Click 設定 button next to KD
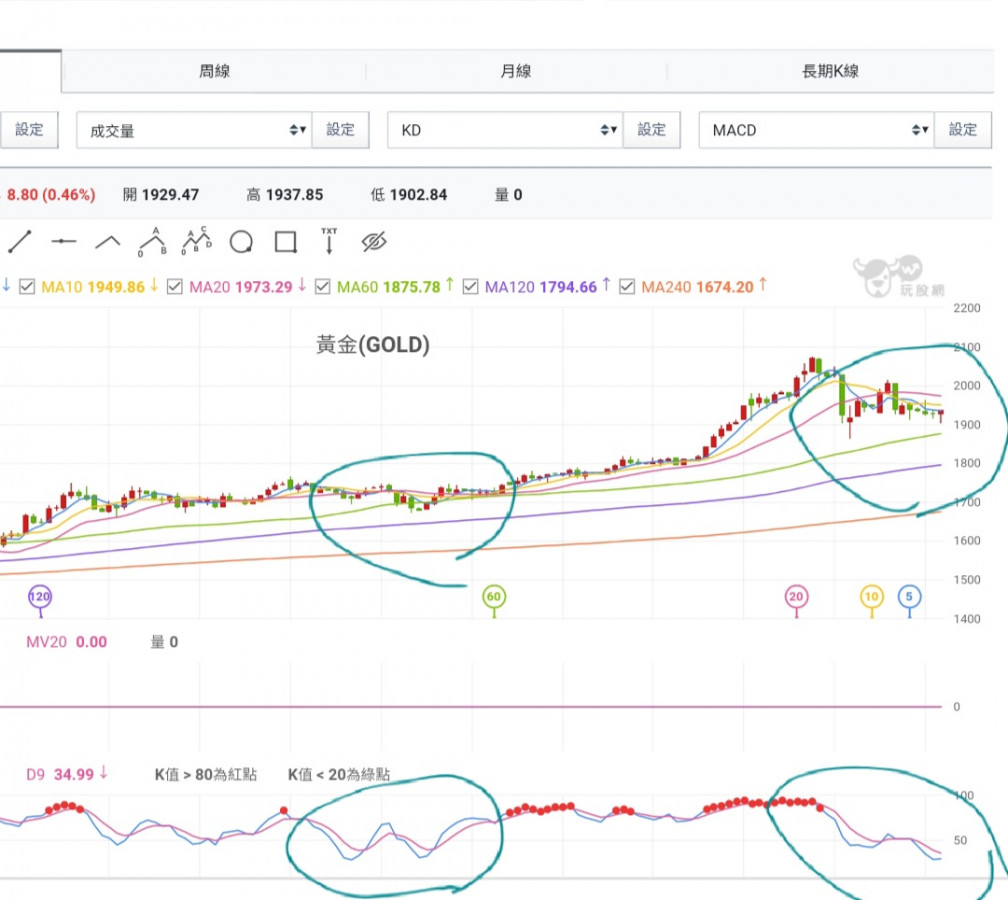Image resolution: width=1008 pixels, height=900 pixels. [652, 130]
